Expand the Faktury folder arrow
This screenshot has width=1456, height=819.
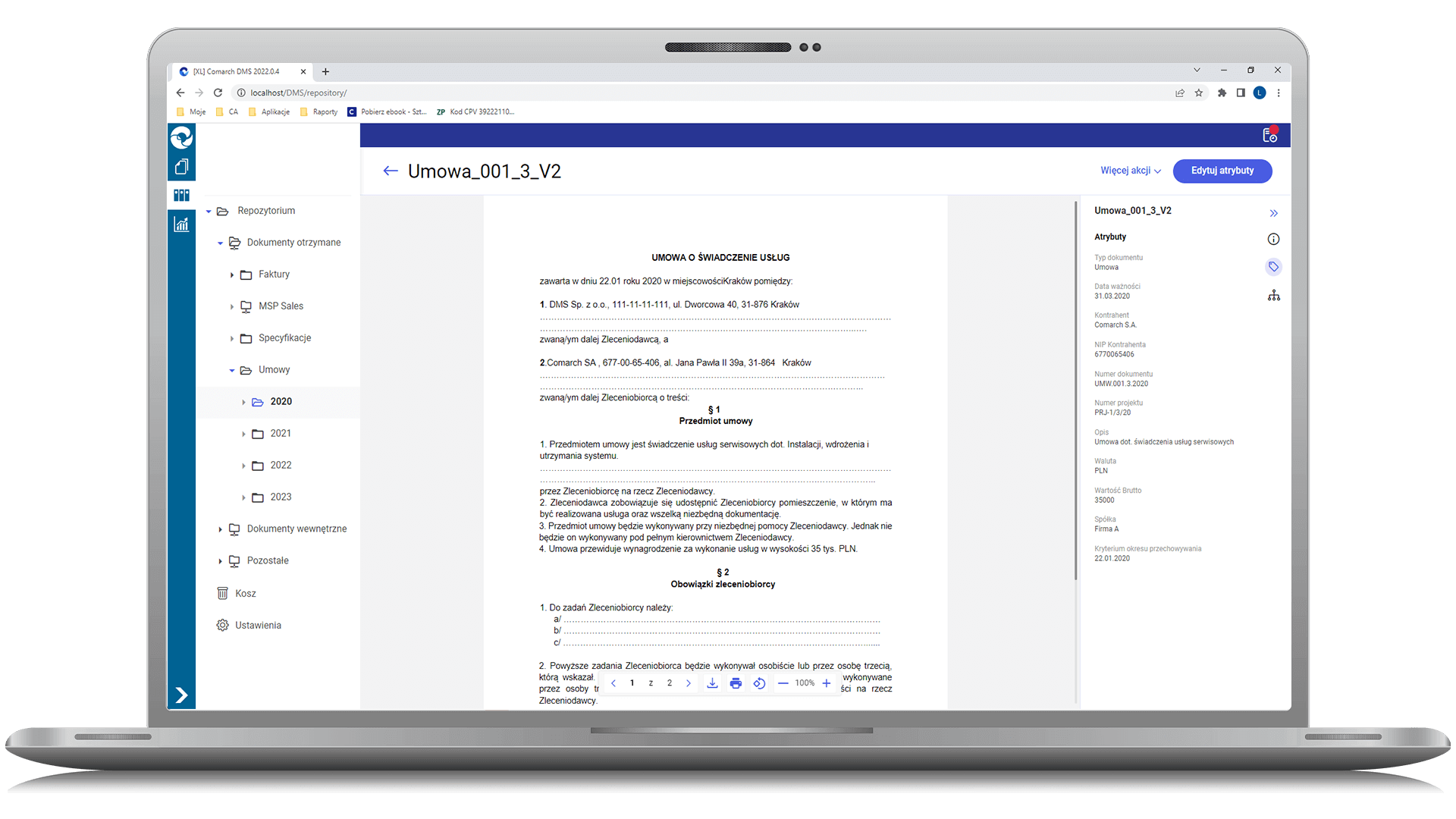(232, 275)
